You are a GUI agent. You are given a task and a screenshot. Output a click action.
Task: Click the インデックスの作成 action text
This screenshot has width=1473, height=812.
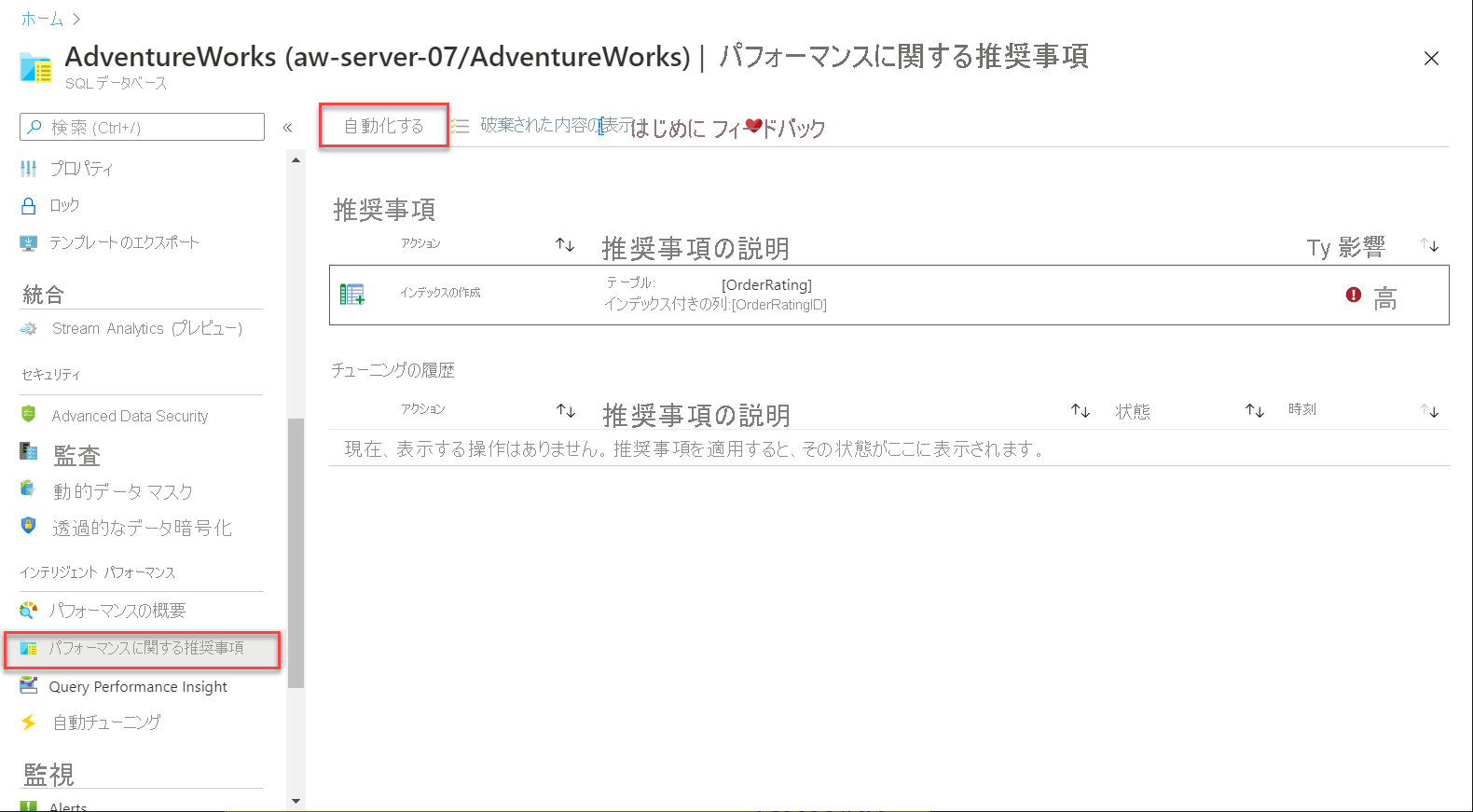440,293
